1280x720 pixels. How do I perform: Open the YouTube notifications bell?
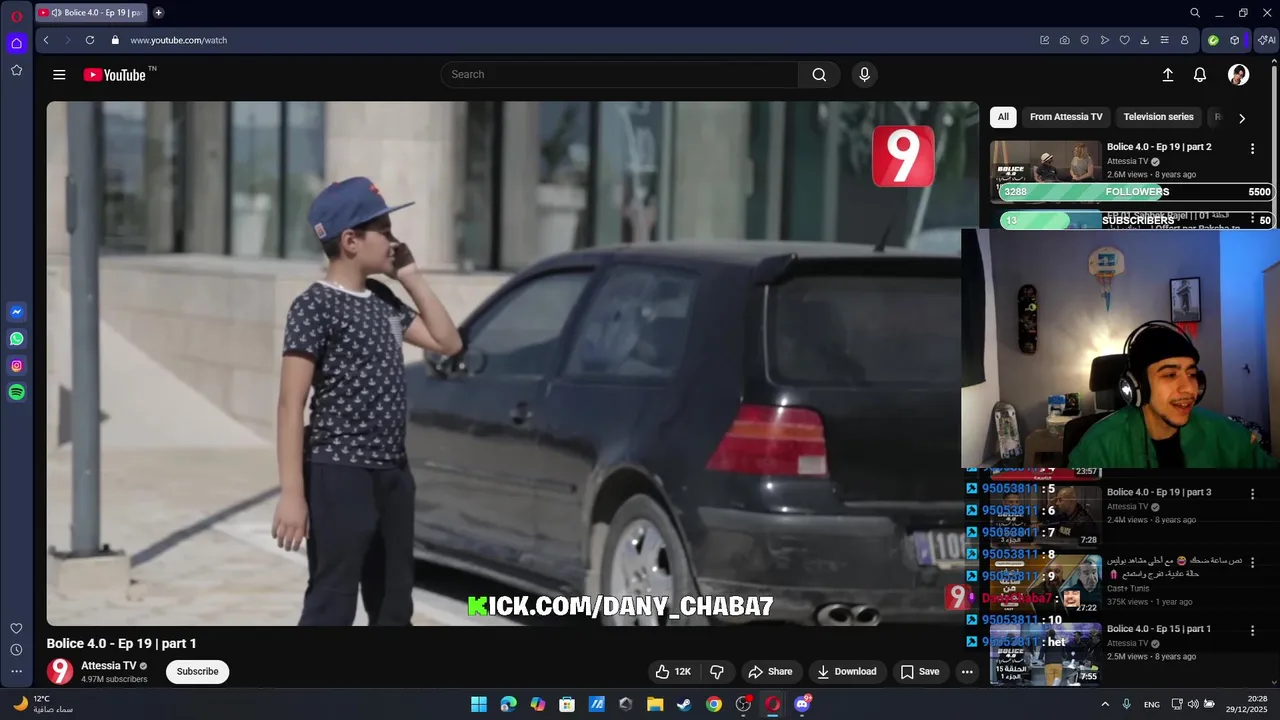1200,75
